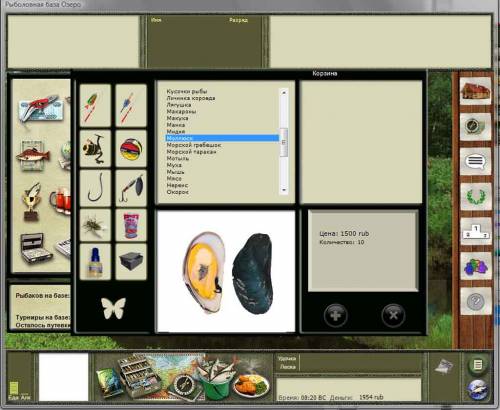Select Мотыль in the bait list

(x=178, y=158)
